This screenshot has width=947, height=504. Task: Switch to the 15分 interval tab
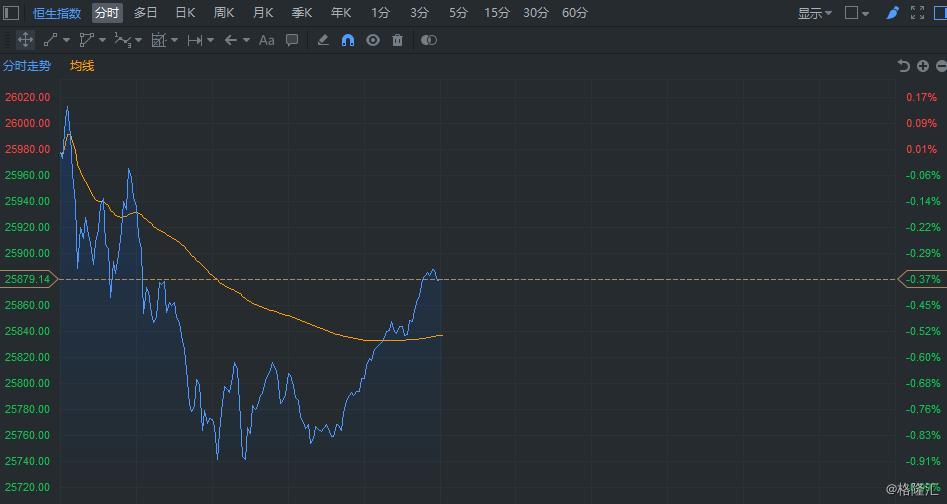coord(496,13)
